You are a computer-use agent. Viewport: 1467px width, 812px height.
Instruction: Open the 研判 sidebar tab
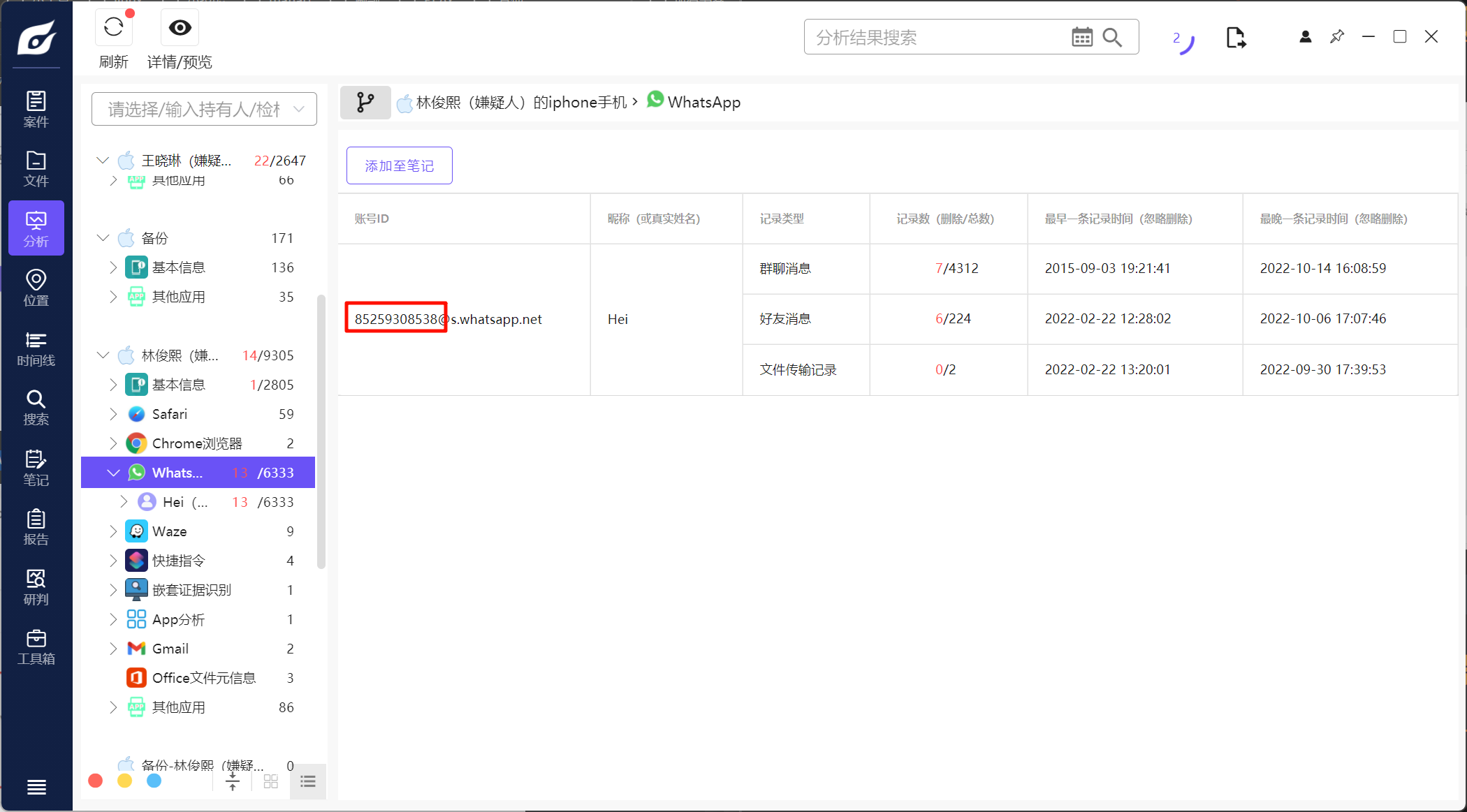pyautogui.click(x=36, y=587)
